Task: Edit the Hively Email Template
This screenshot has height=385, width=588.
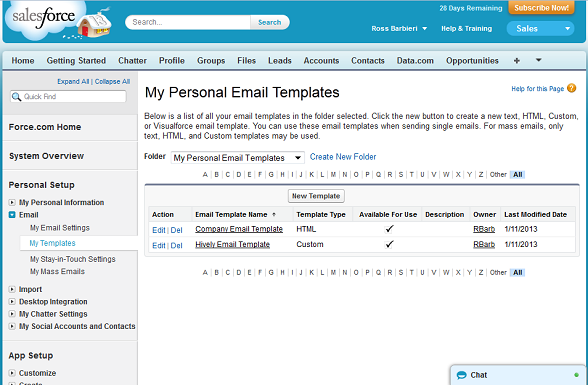Action: point(159,246)
